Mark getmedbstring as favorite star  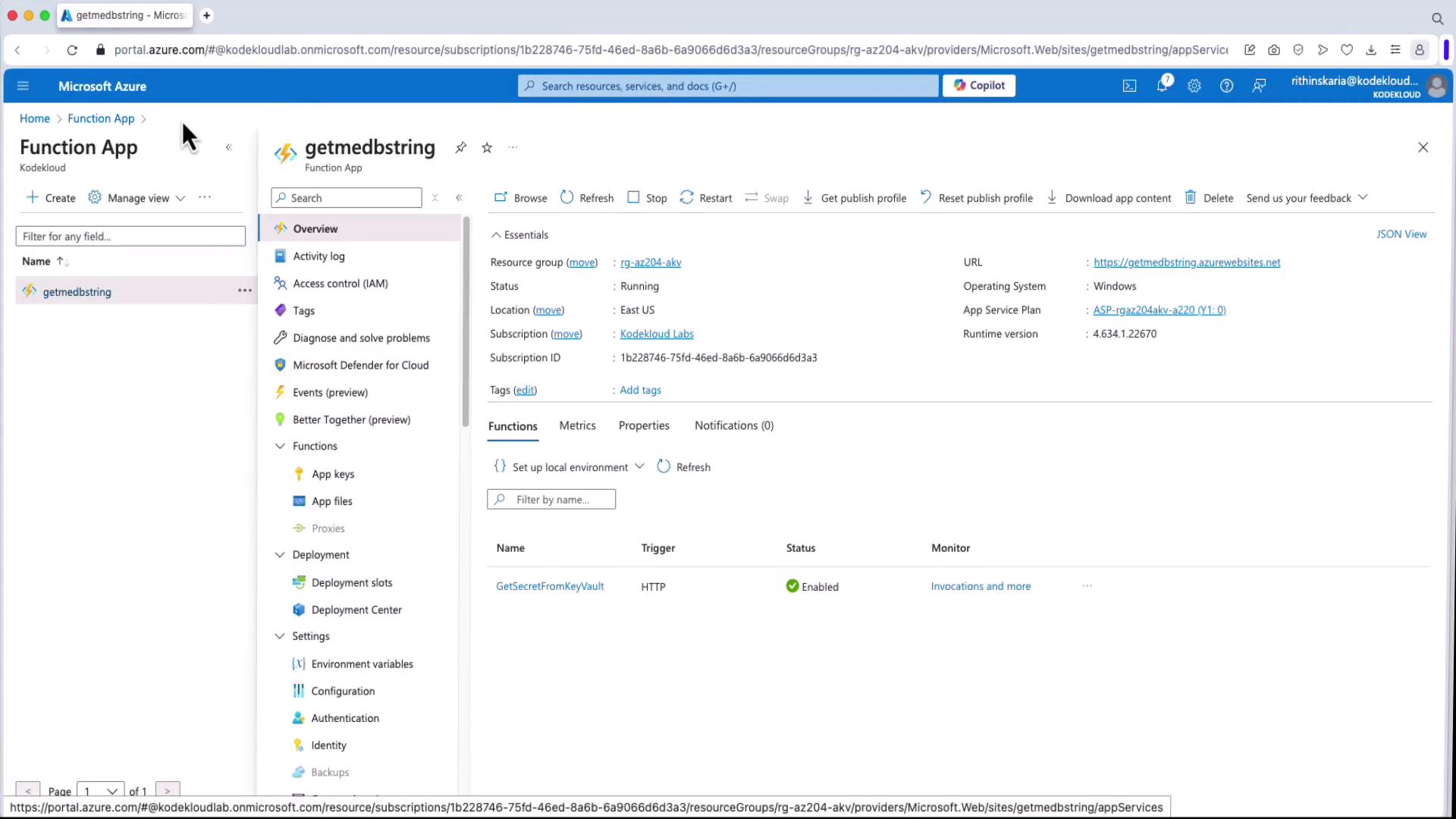click(487, 148)
